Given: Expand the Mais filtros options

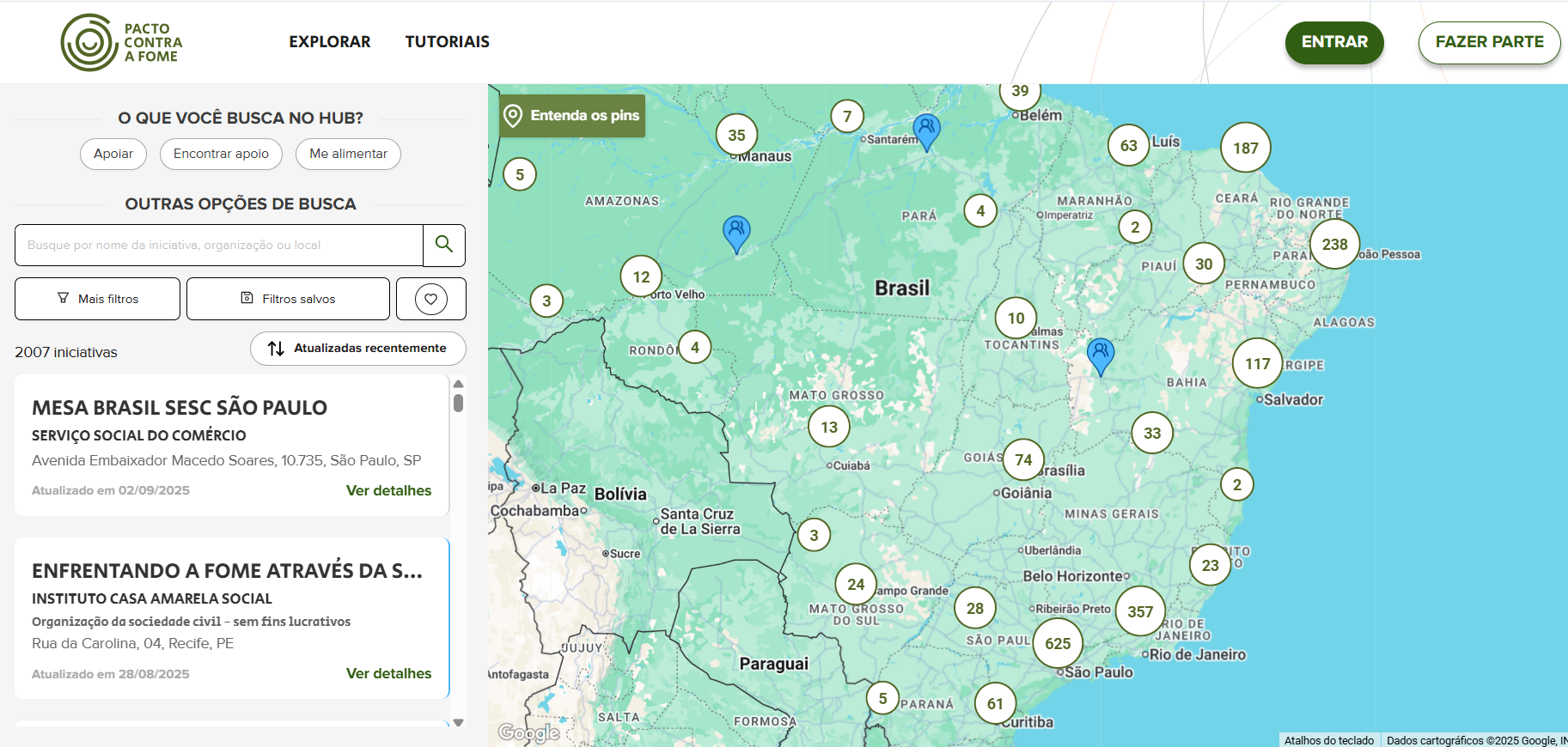Looking at the screenshot, I should [97, 299].
